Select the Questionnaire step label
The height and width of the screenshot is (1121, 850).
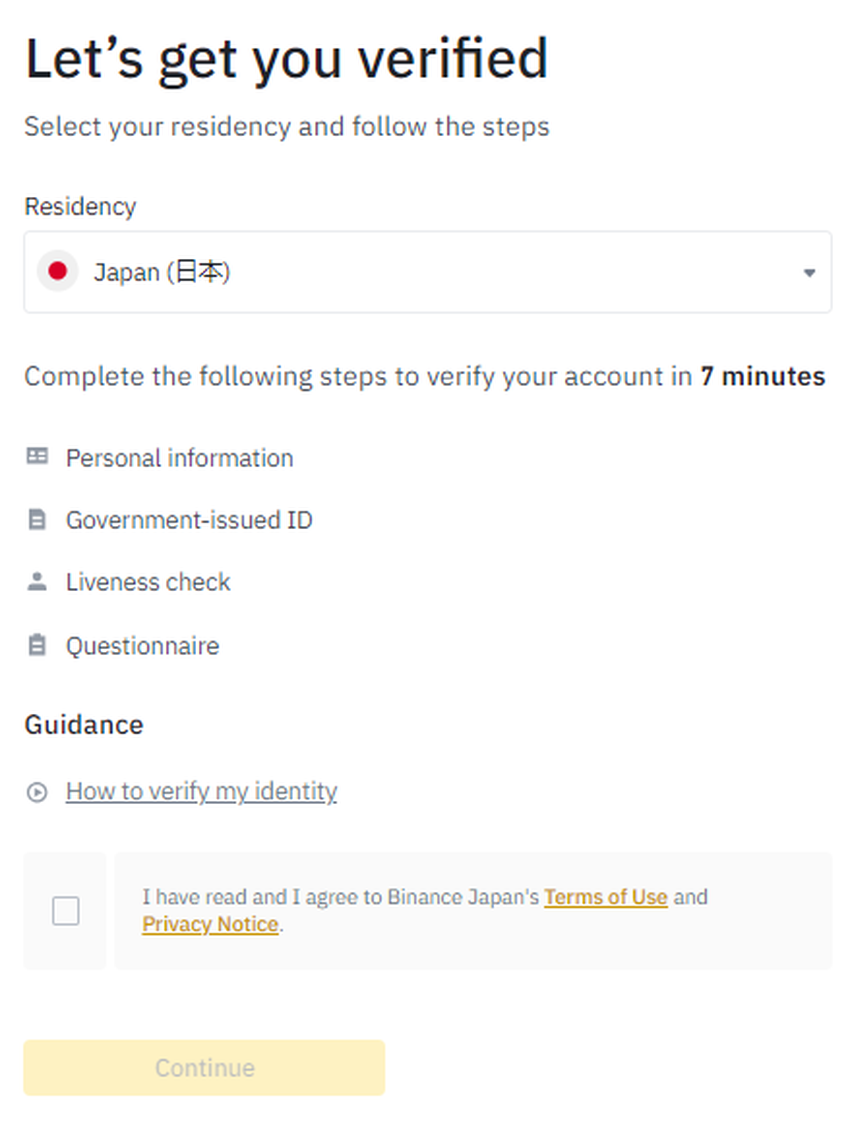click(142, 646)
